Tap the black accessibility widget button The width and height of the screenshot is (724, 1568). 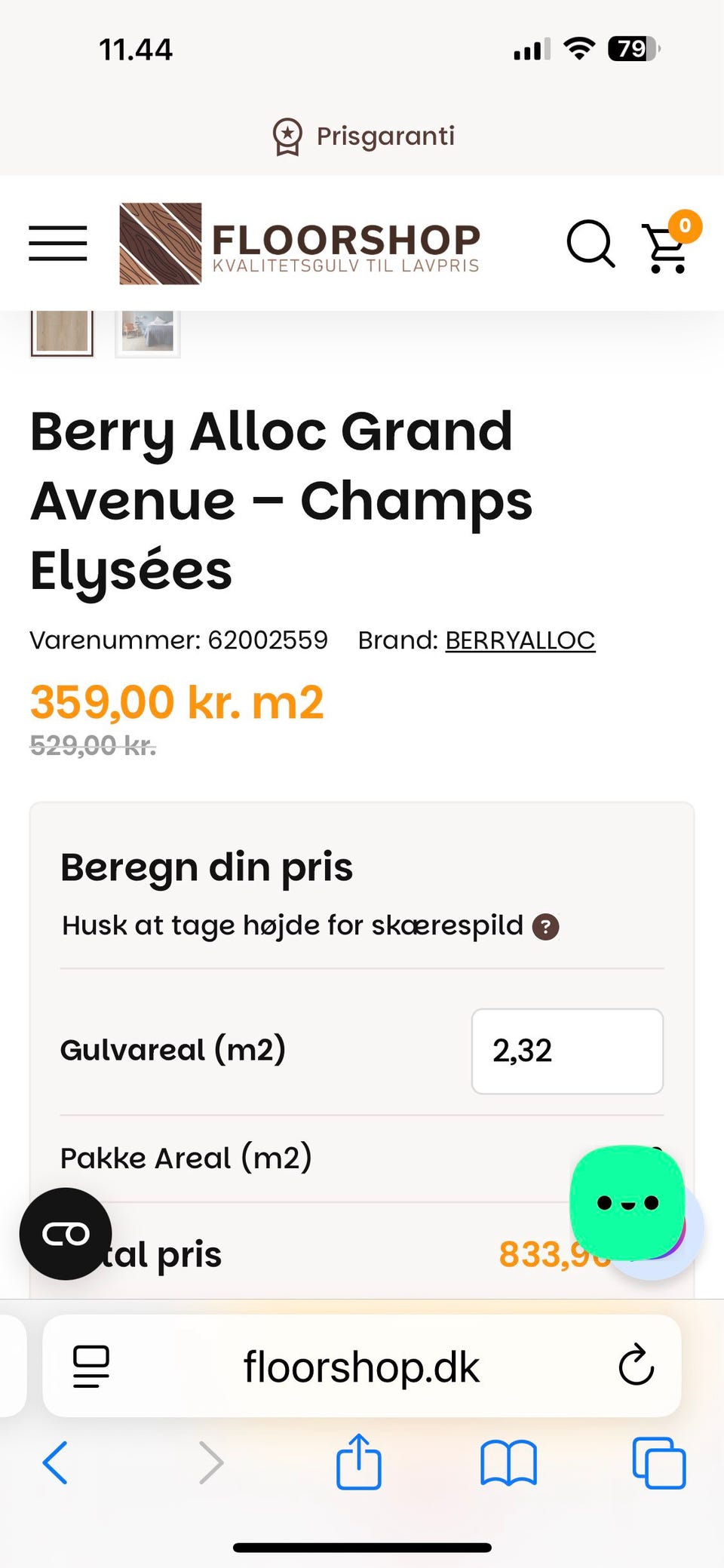pos(66,1234)
